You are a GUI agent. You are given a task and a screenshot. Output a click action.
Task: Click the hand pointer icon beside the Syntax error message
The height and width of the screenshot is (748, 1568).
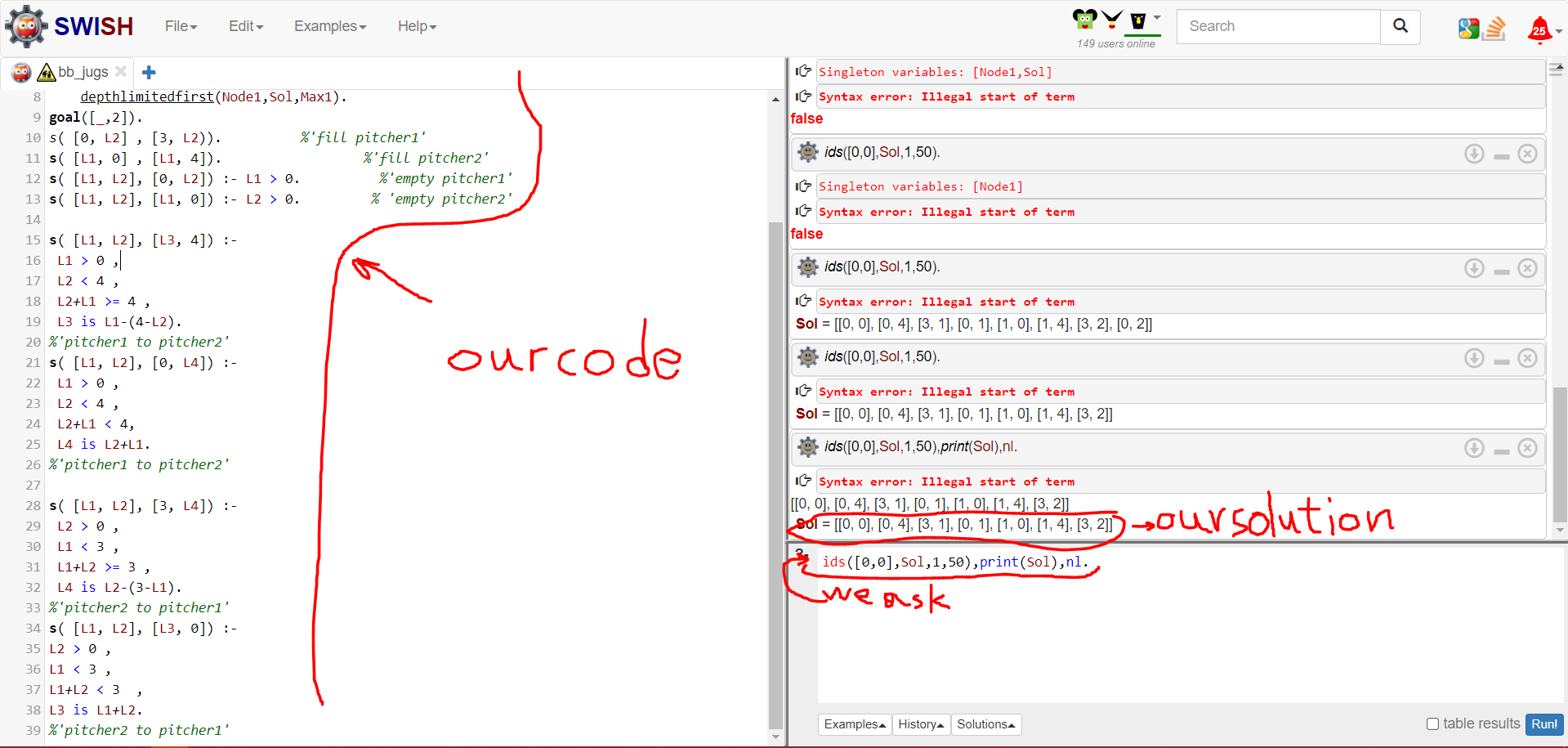coord(804,96)
